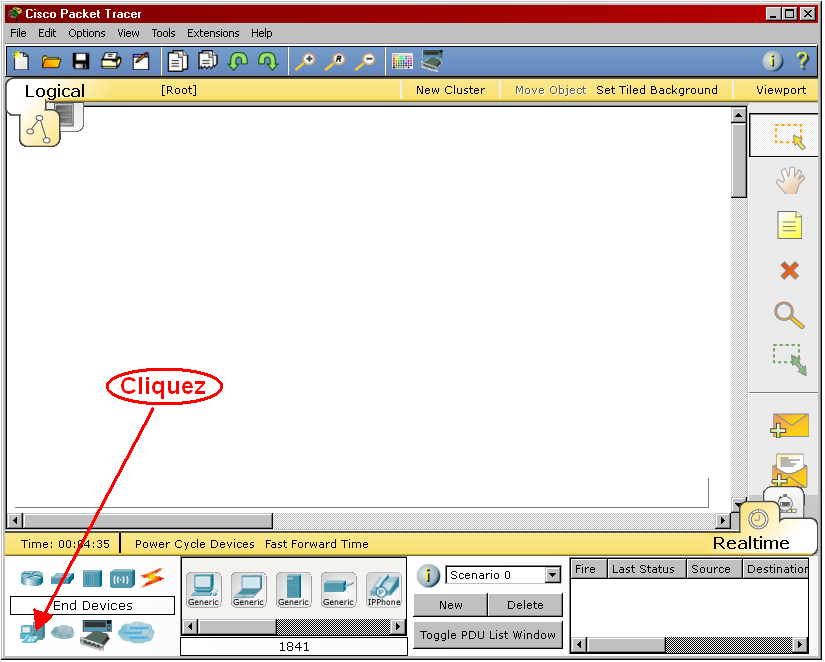Select the Wireless Devices category
825x662 pixels.
tap(122, 579)
